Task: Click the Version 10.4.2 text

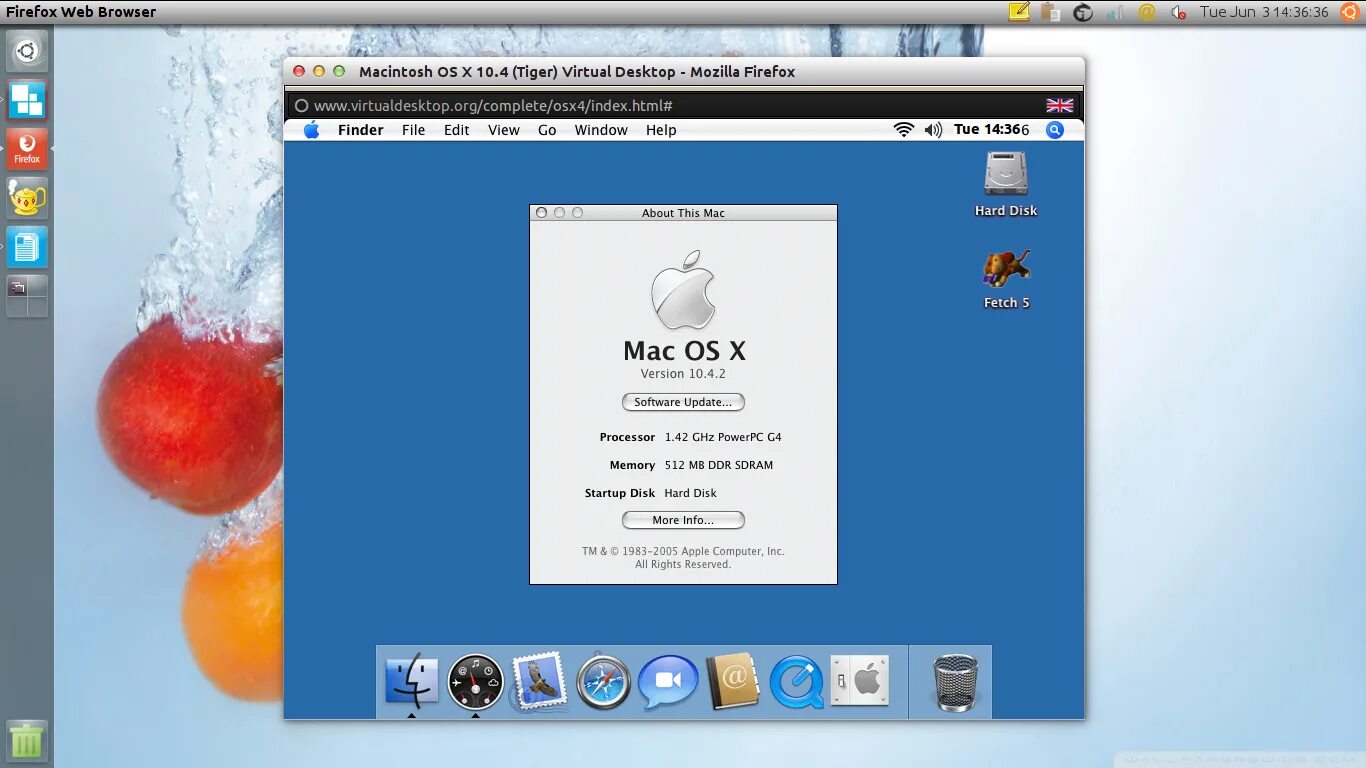Action: [683, 374]
